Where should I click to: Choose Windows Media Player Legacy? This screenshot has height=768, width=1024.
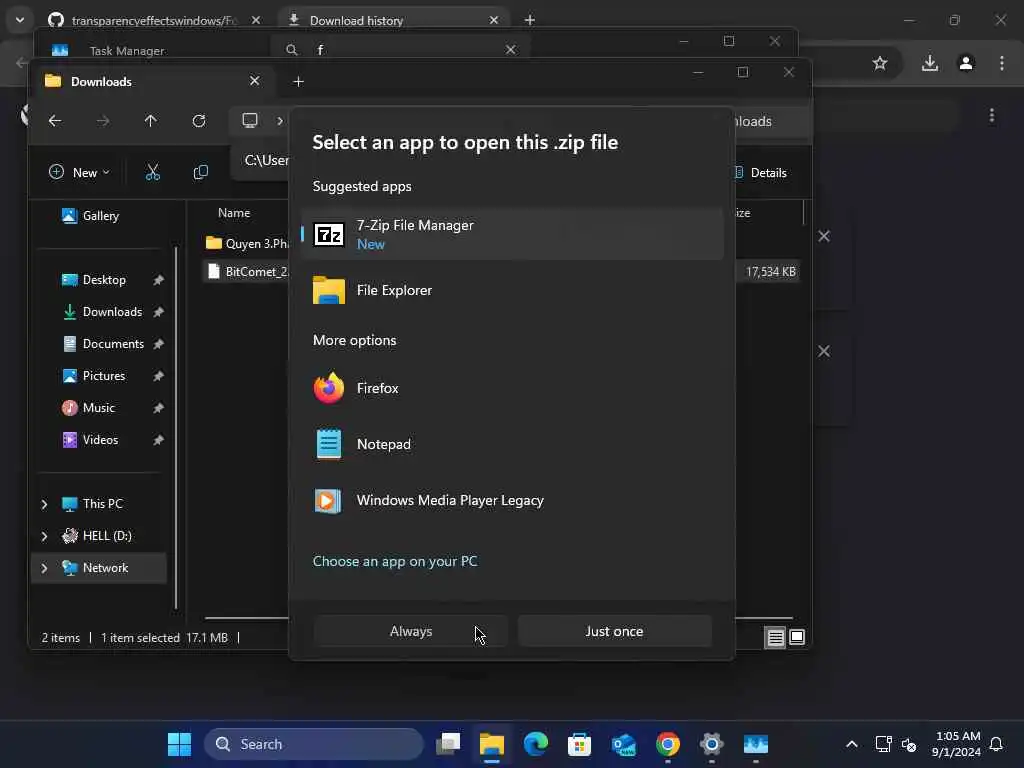click(512, 500)
